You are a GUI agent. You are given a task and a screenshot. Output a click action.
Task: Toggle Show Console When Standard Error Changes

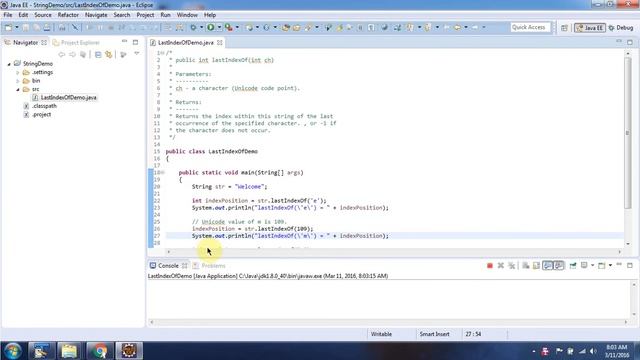pyautogui.click(x=559, y=266)
